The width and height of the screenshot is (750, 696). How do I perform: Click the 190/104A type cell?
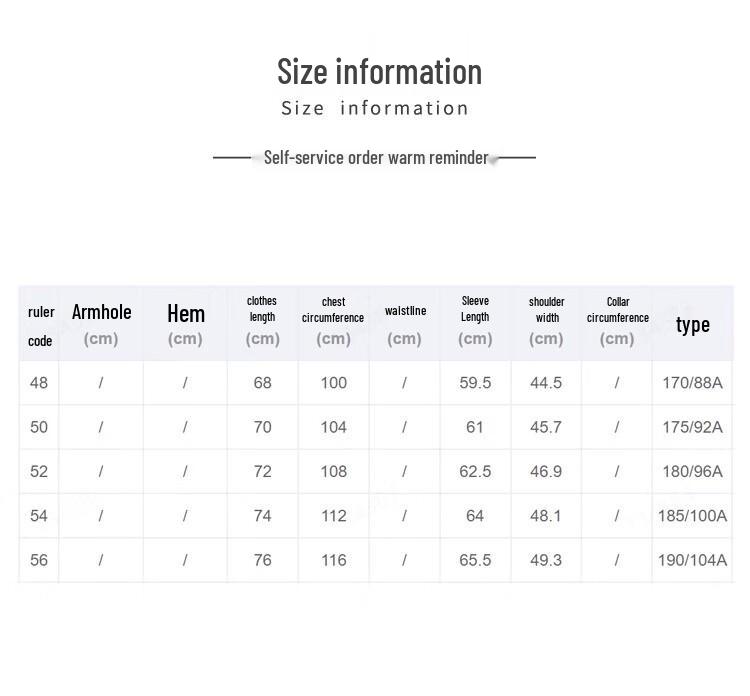coord(692,560)
